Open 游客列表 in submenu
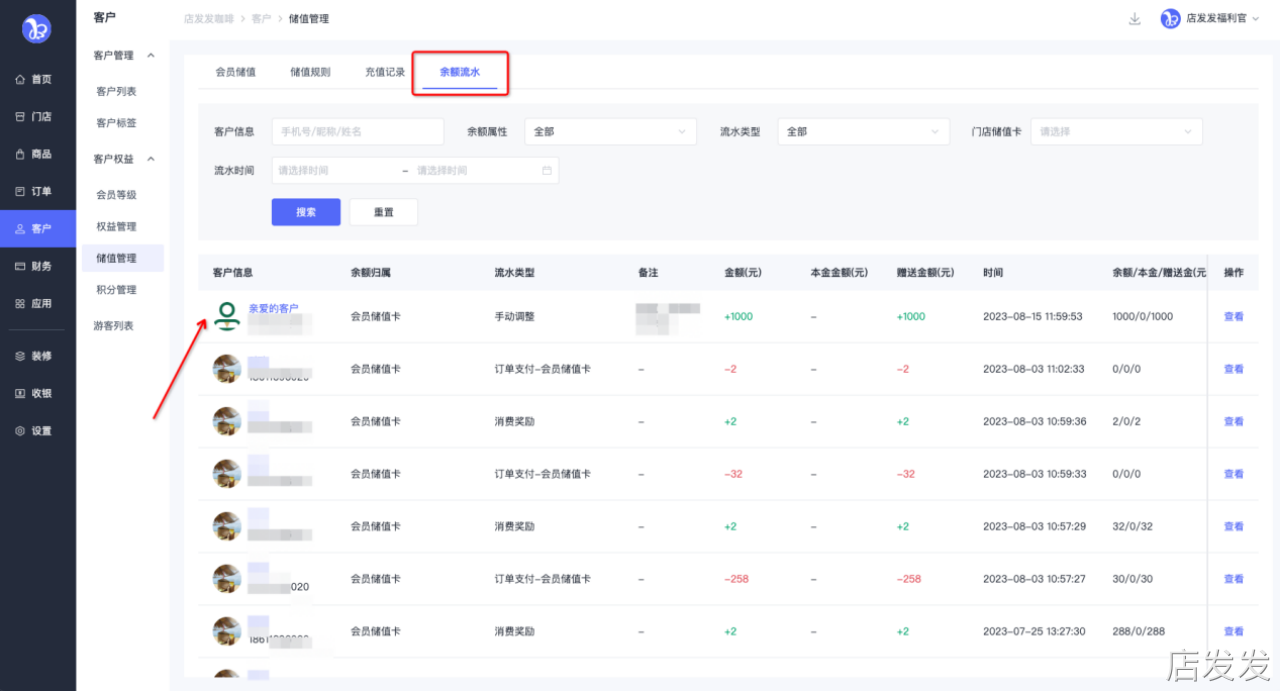This screenshot has height=691, width=1280. [113, 326]
